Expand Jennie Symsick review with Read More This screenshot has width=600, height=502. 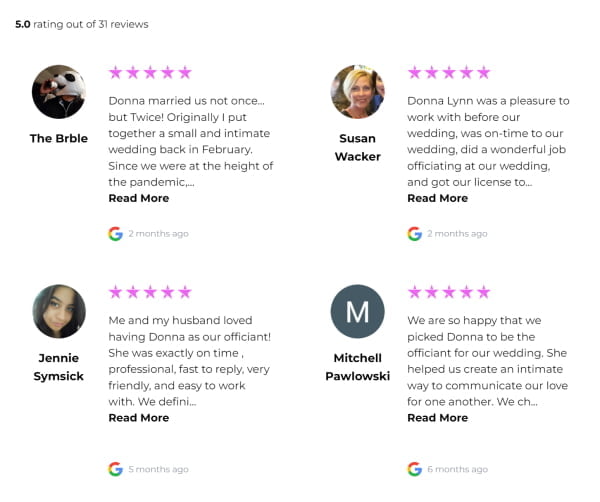(139, 418)
